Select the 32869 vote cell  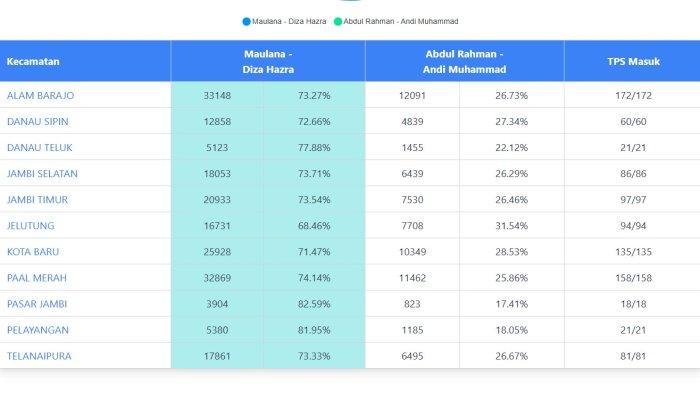[217, 278]
